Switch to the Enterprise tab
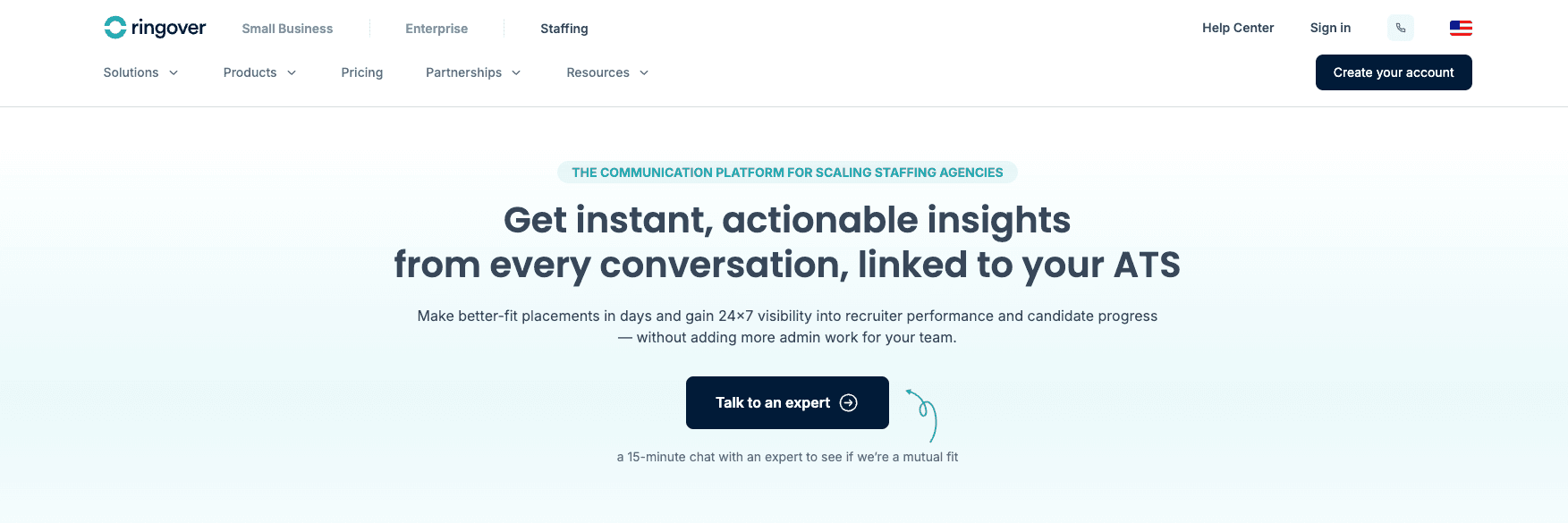 [436, 29]
